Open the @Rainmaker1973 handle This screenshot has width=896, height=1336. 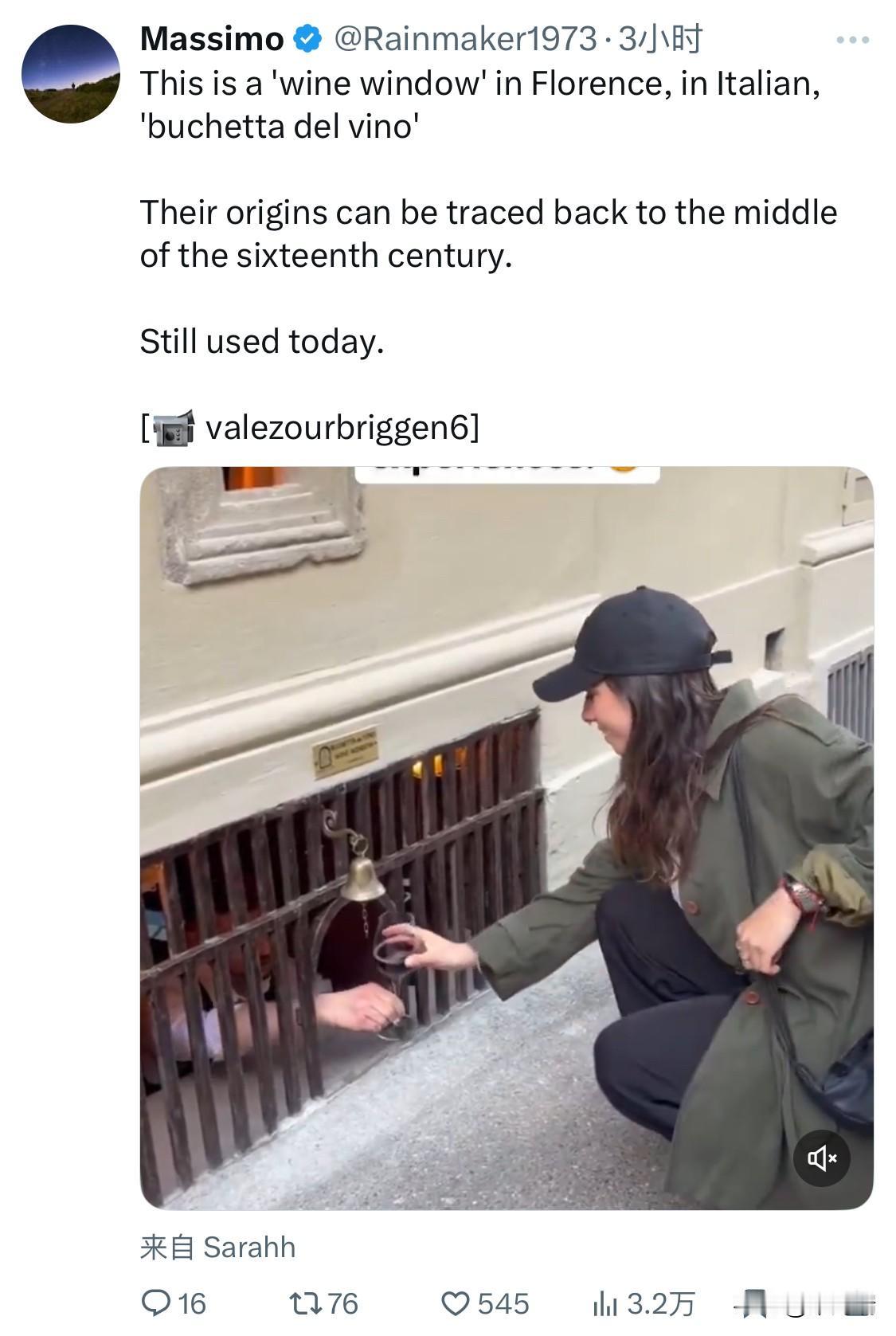pyautogui.click(x=464, y=38)
